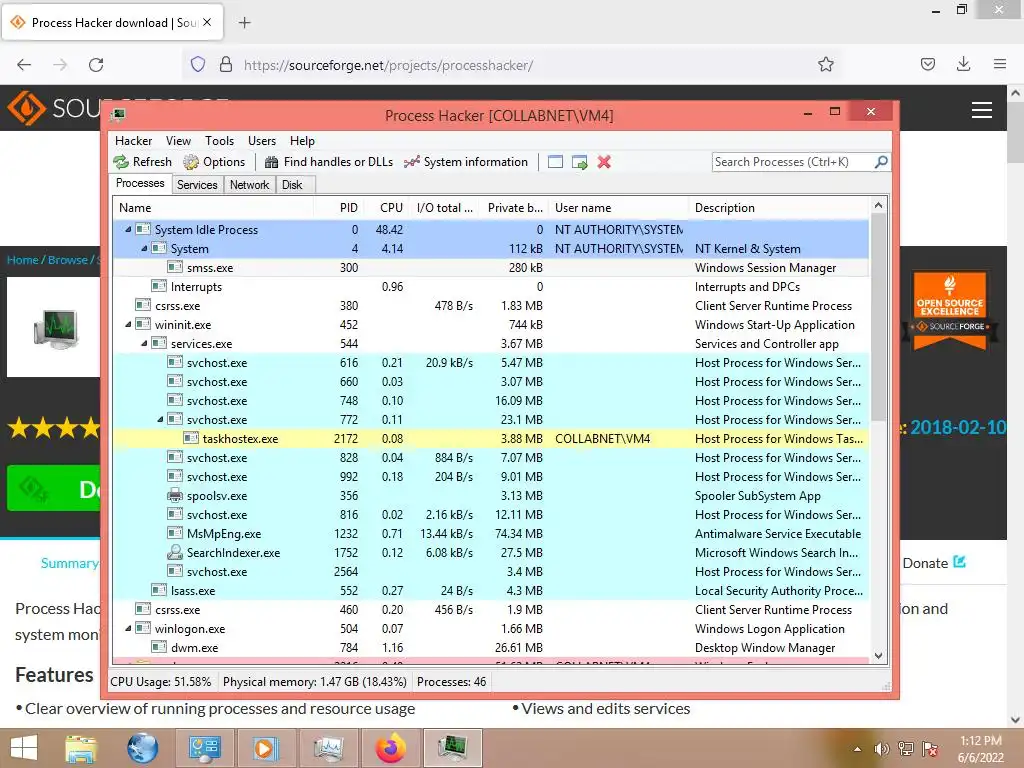Collapse the winlogon.exe tree node
This screenshot has width=1024, height=768.
coord(128,628)
